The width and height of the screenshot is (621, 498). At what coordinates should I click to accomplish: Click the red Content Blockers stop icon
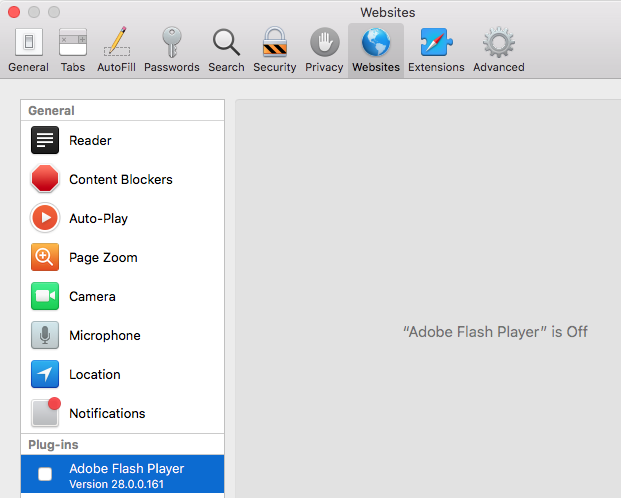pyautogui.click(x=45, y=179)
